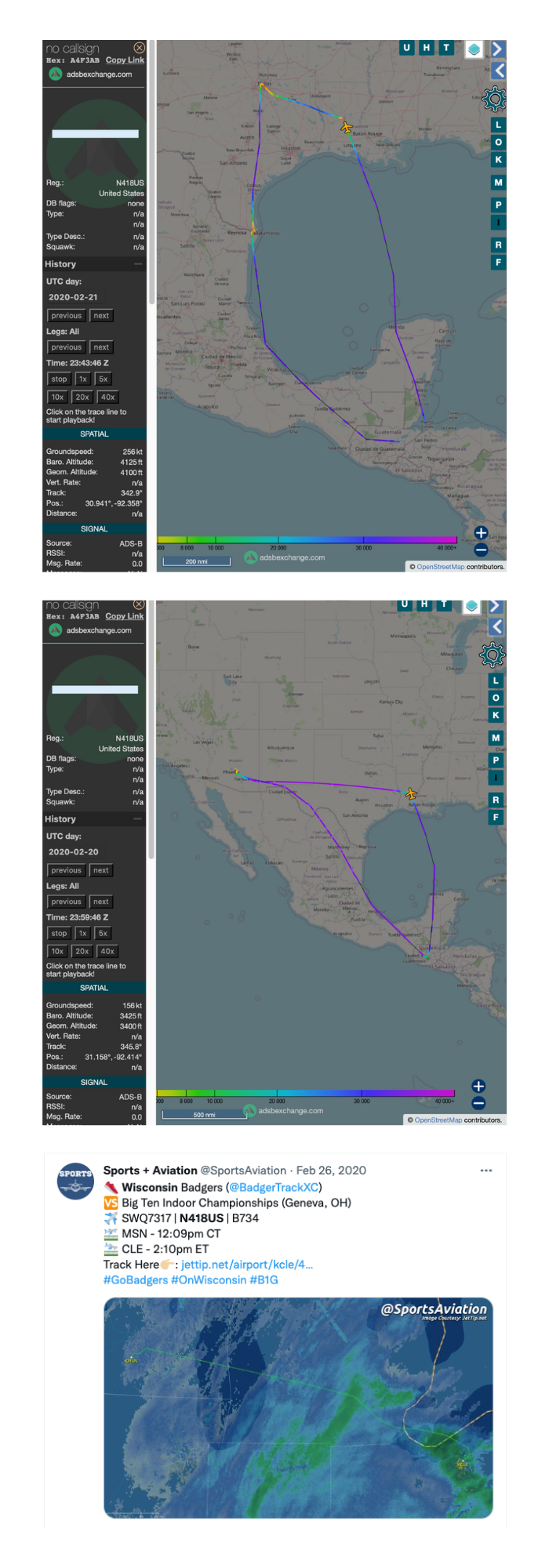Open settings gear on the 2020-02-21 map
This screenshot has width=549, height=1568.
click(494, 99)
